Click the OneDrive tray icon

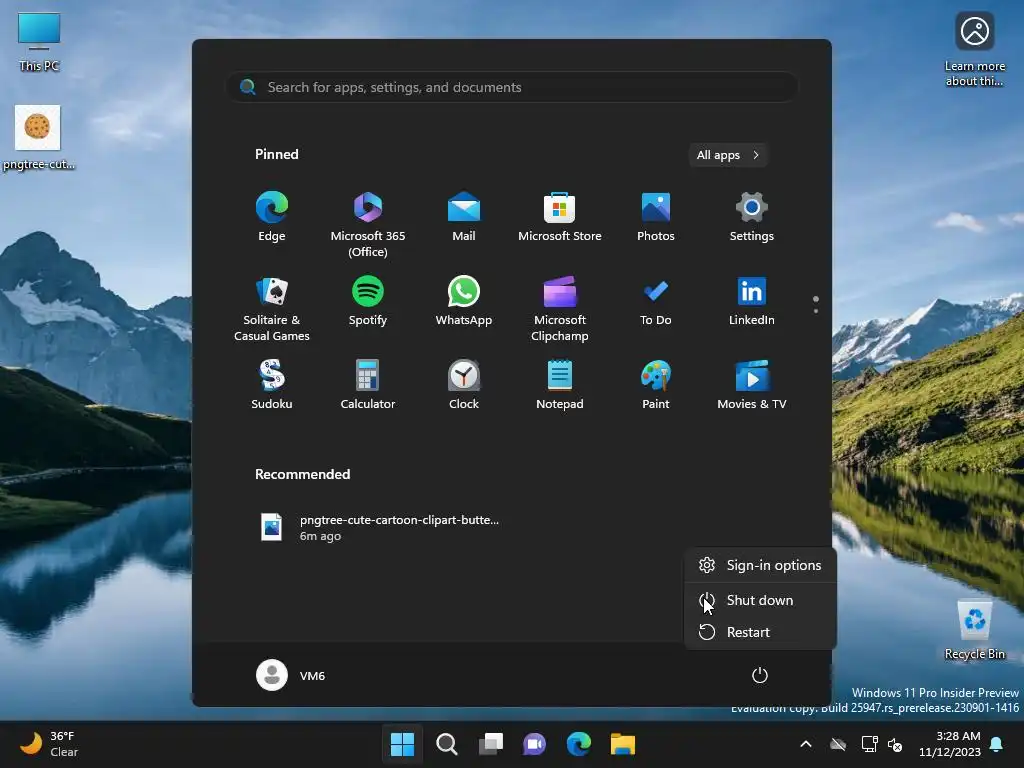tap(838, 744)
